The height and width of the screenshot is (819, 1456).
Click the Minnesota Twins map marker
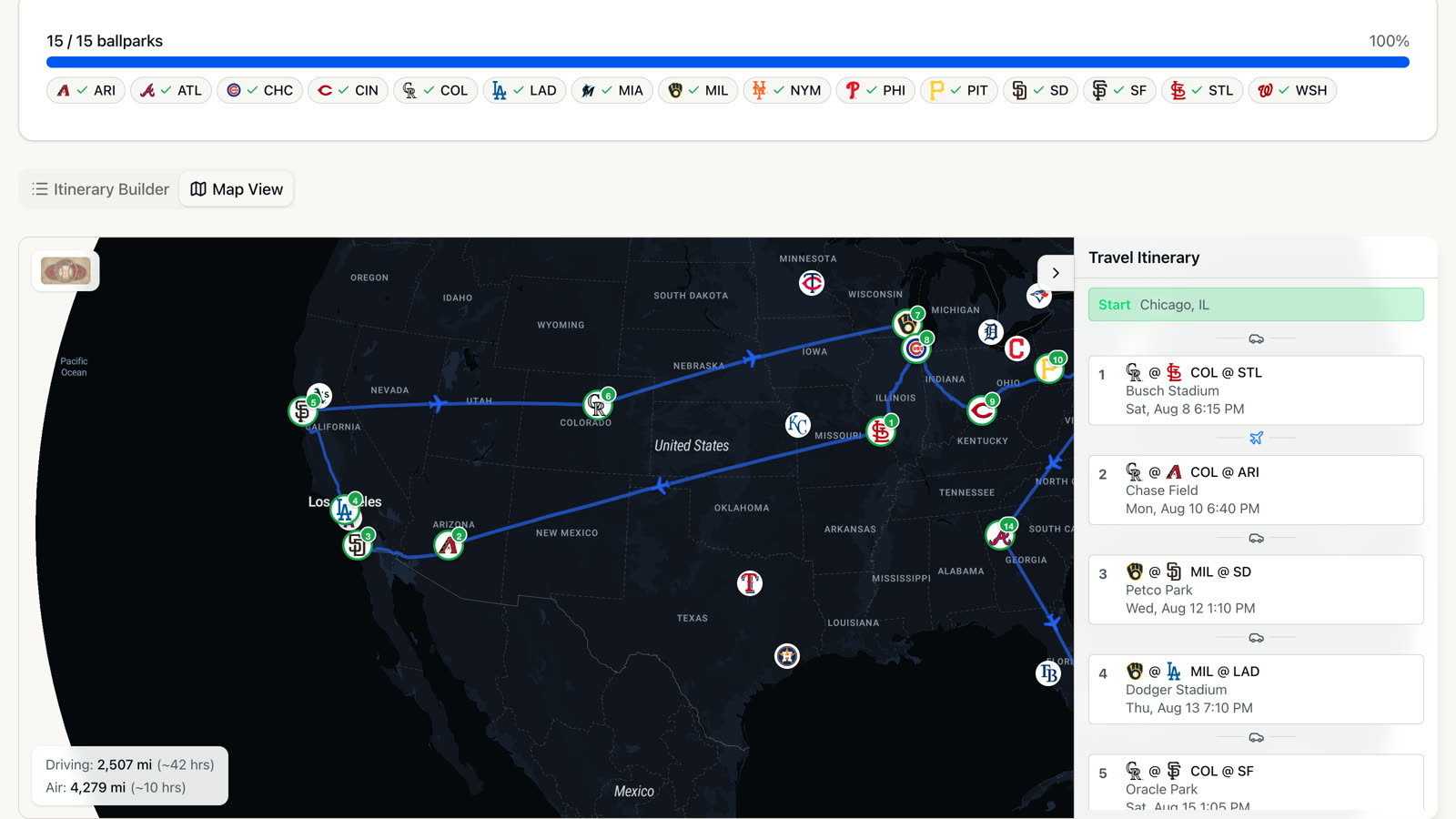(x=812, y=283)
